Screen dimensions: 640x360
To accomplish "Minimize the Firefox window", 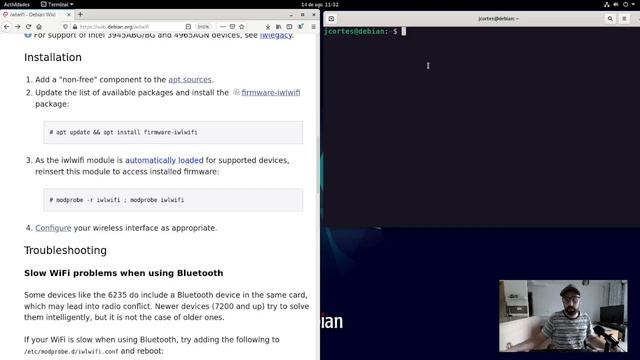I will [291, 14].
